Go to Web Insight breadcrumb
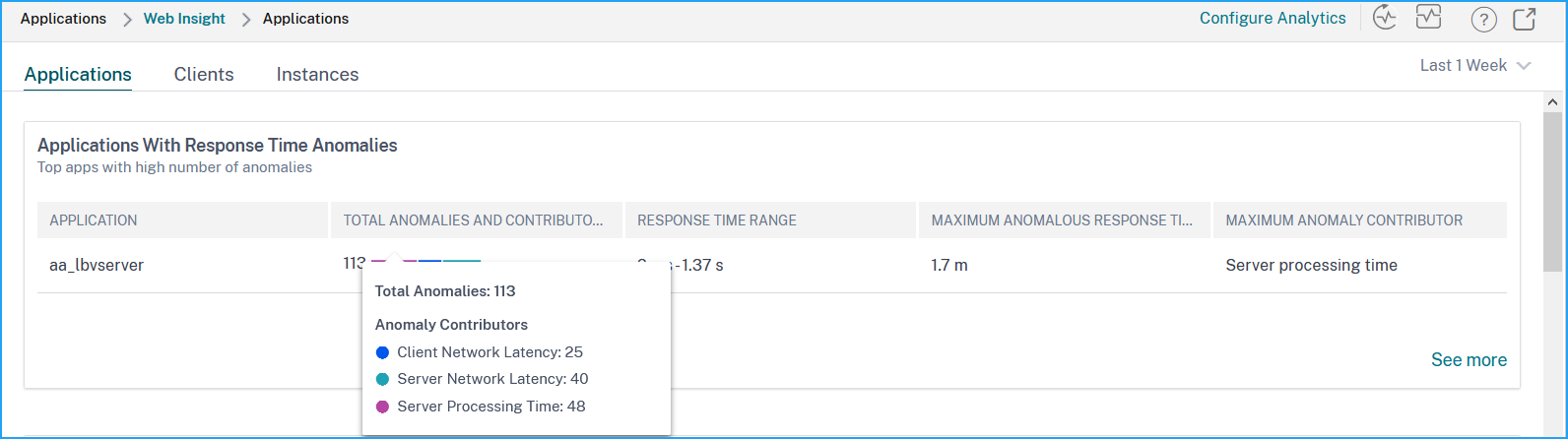Image resolution: width=1568 pixels, height=439 pixels. click(184, 19)
